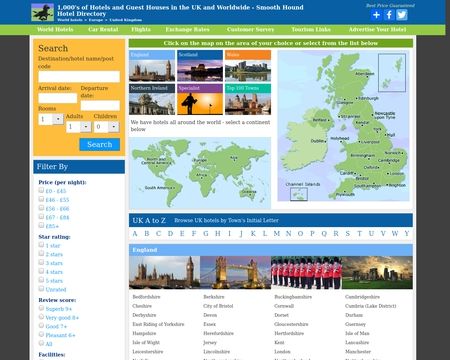
Task: Click the blue Search button
Action: coord(100,144)
